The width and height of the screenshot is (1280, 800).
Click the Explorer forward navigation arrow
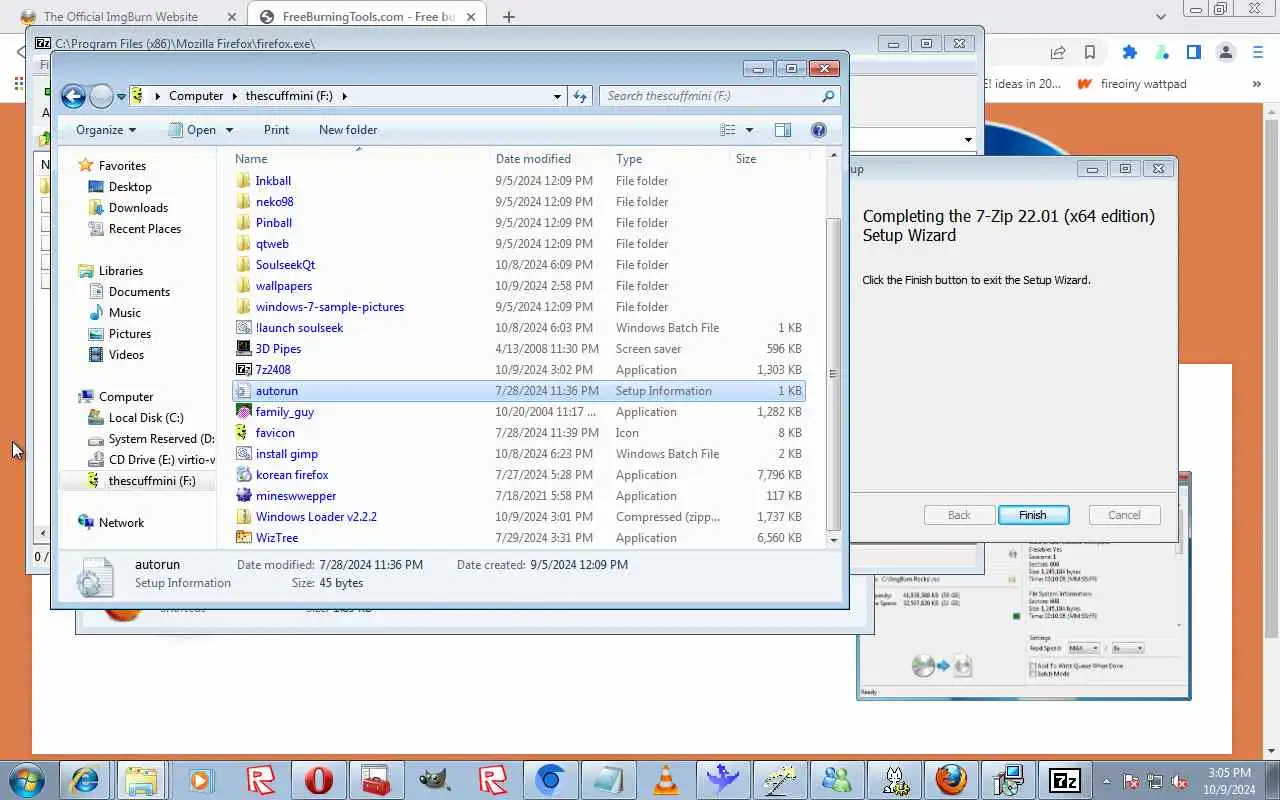pyautogui.click(x=102, y=96)
